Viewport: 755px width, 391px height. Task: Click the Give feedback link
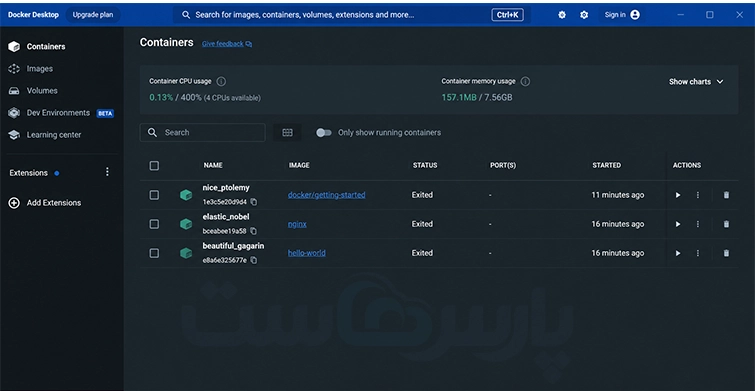pyautogui.click(x=227, y=44)
